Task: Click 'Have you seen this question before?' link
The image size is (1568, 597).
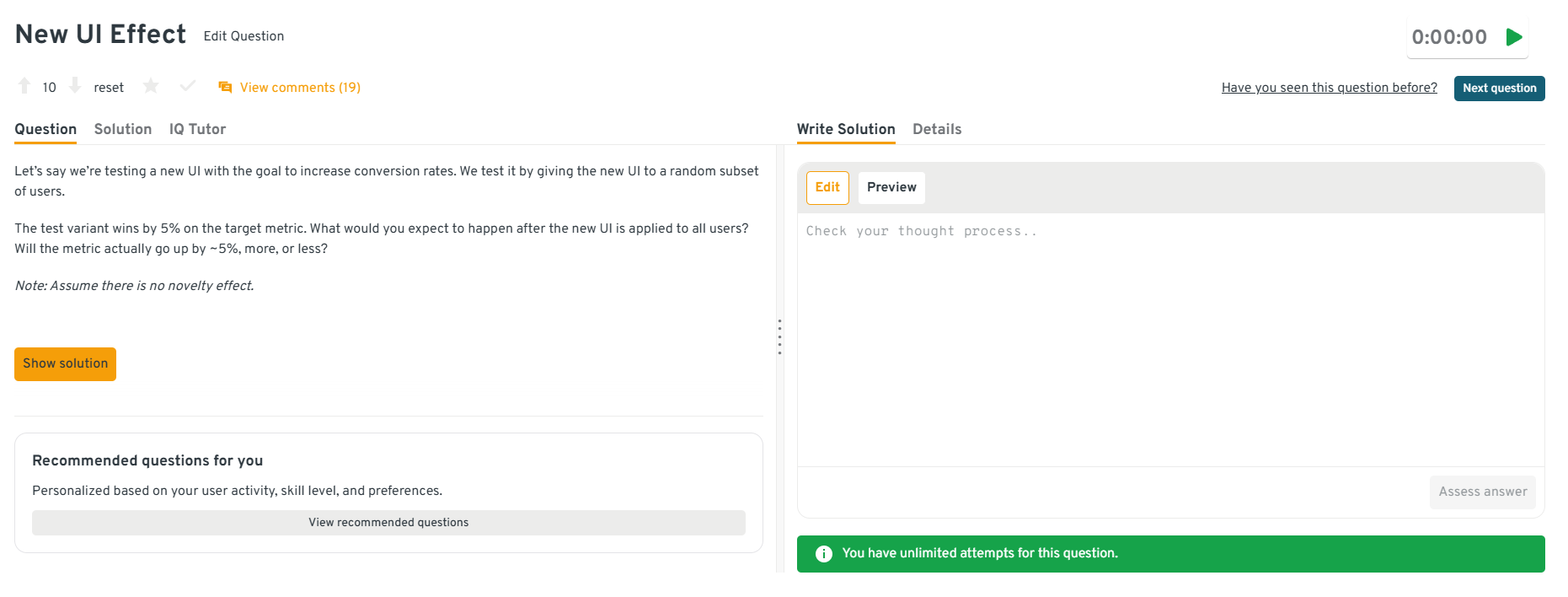Action: (1329, 88)
